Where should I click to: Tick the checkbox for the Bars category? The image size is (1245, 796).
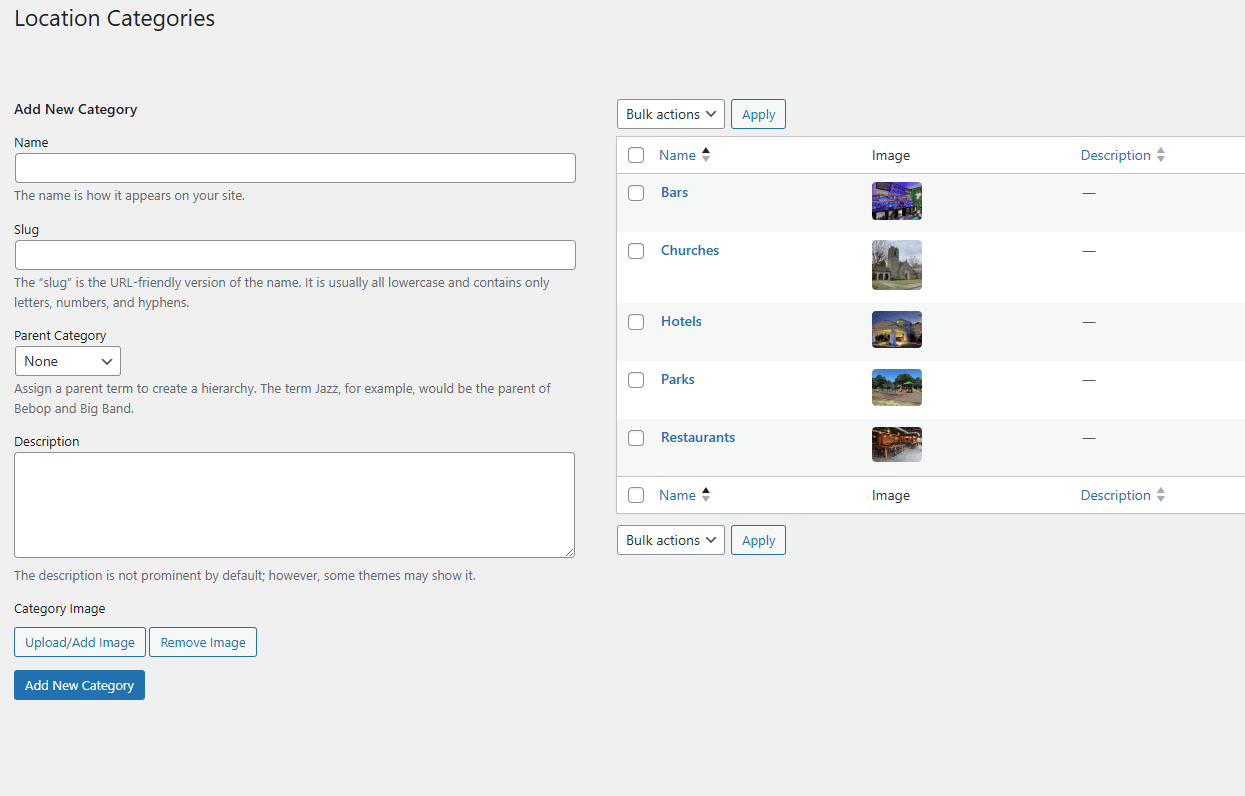[x=636, y=193]
